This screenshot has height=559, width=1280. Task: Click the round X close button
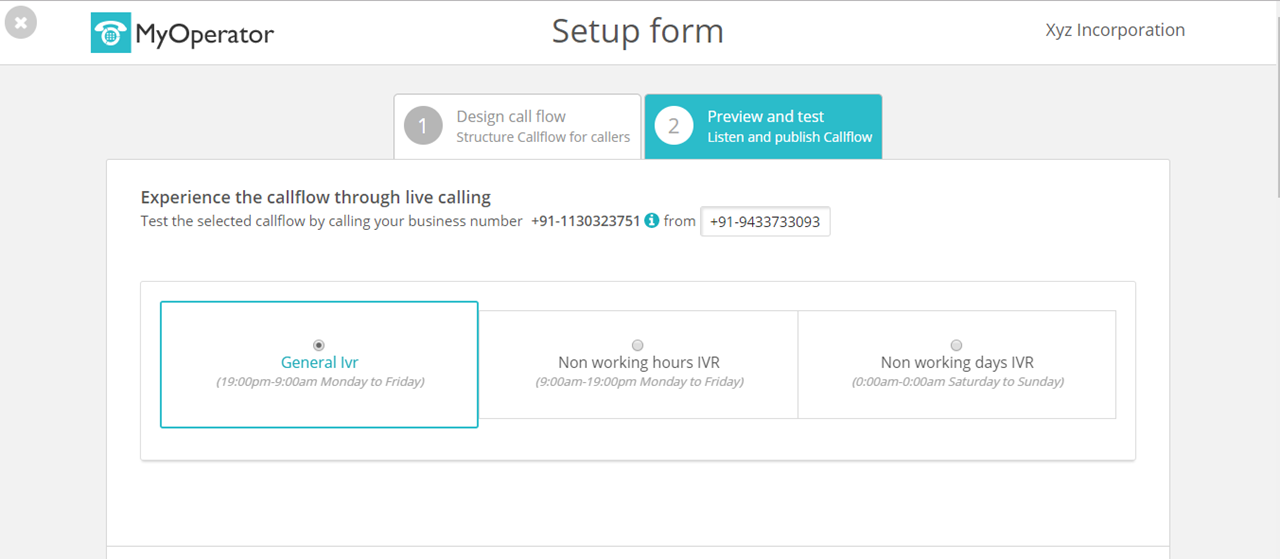point(20,23)
